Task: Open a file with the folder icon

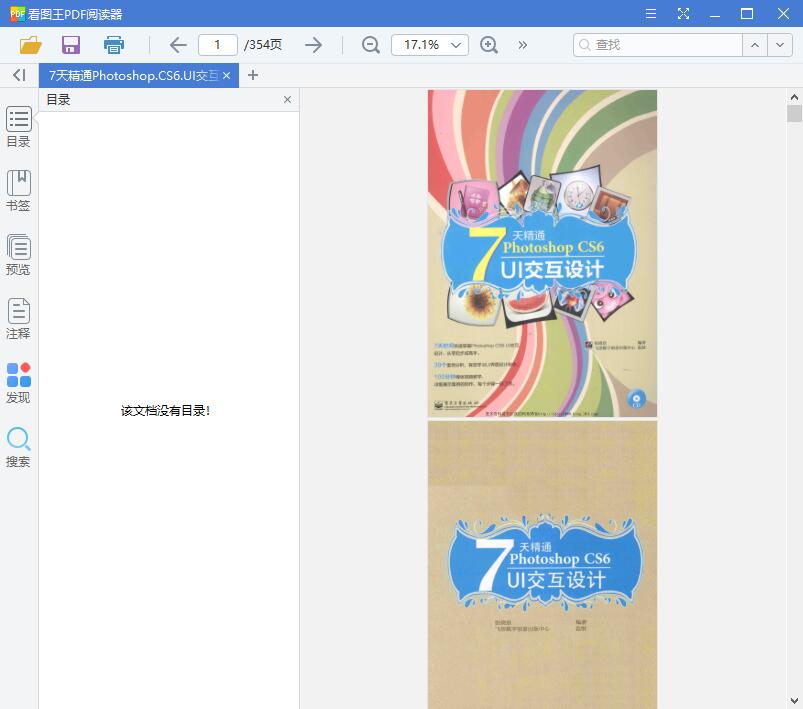Action: tap(30, 45)
